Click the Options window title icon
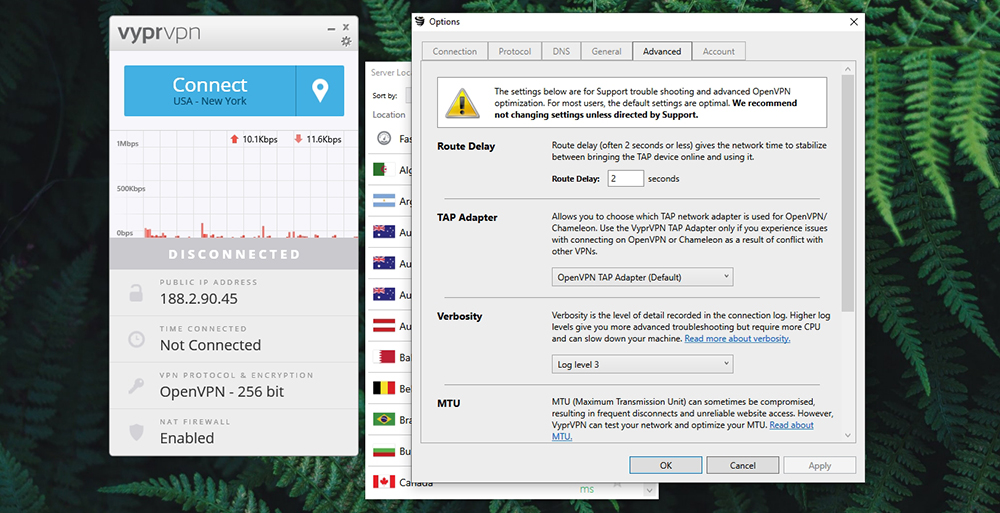1000x513 pixels. point(420,21)
